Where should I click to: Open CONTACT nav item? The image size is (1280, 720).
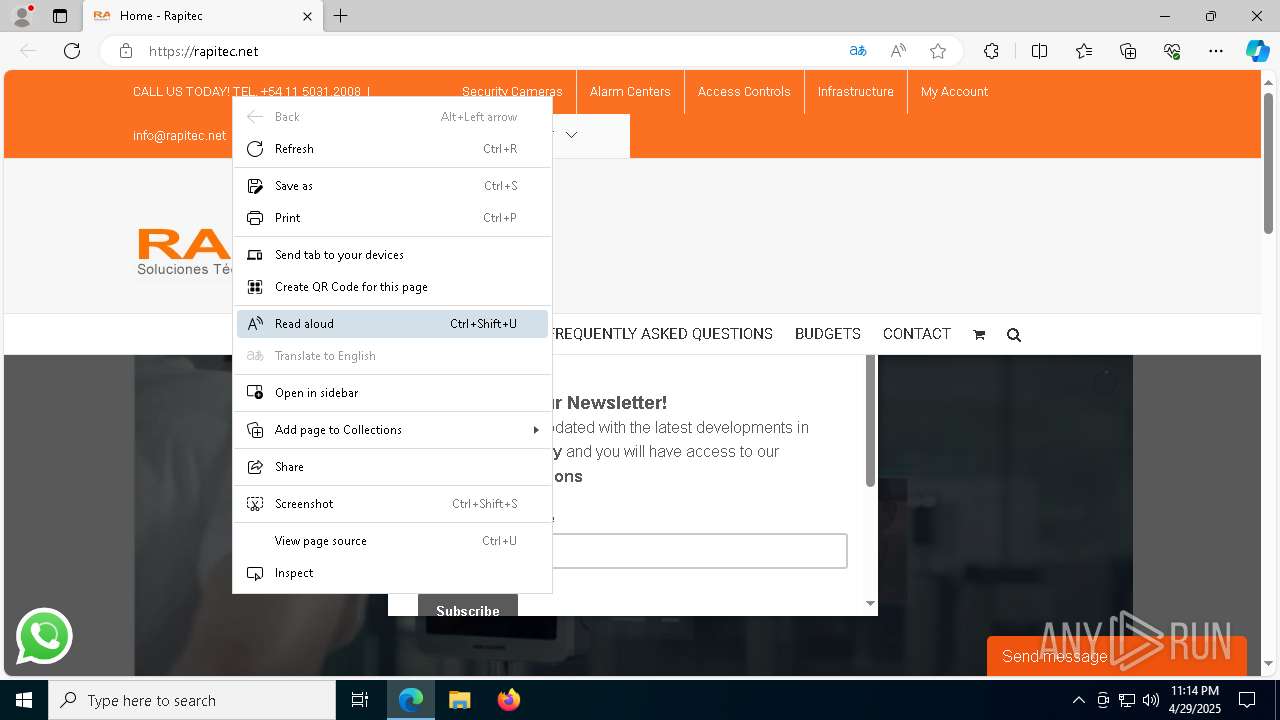pyautogui.click(x=917, y=334)
